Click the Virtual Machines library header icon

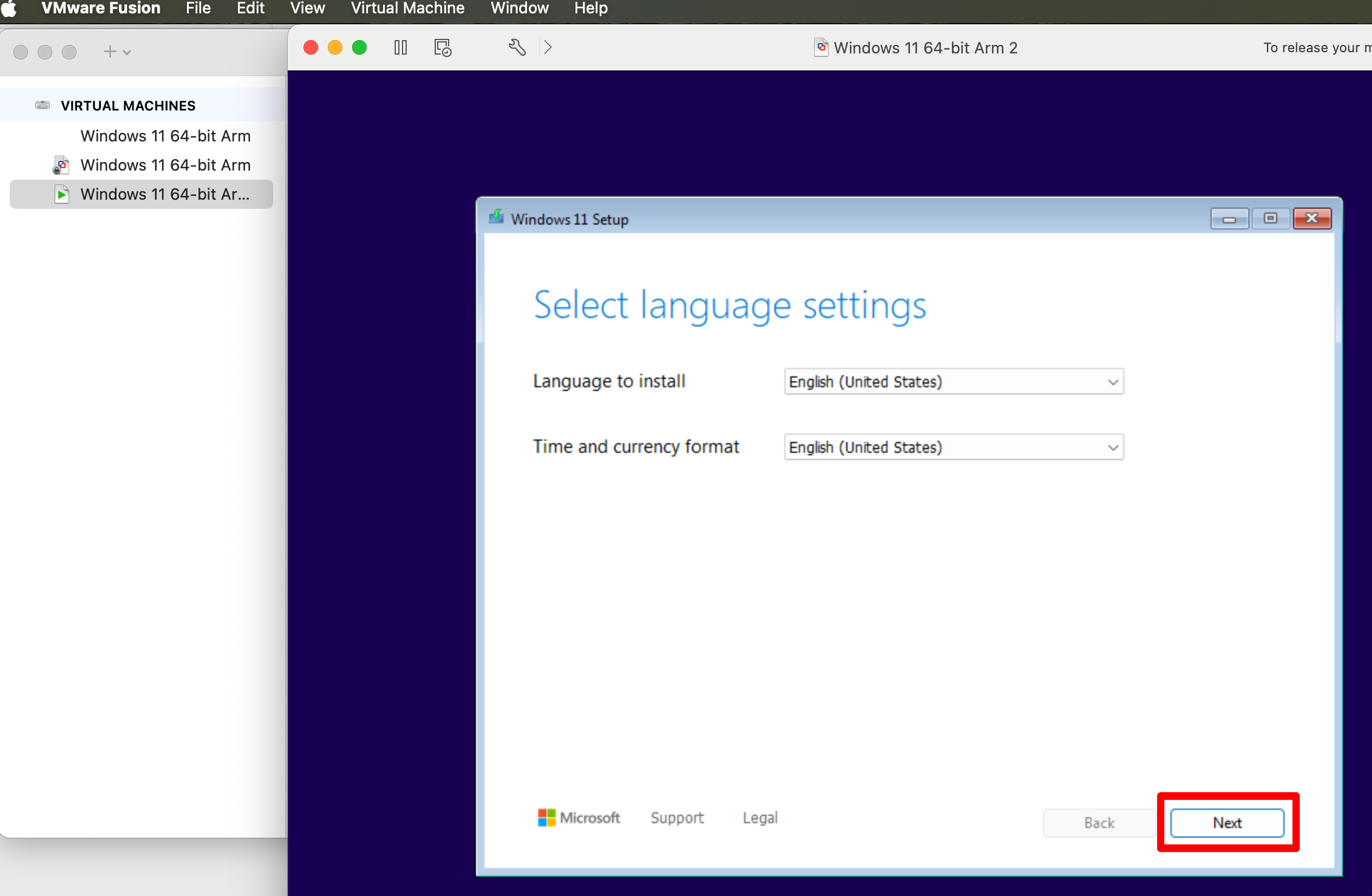coord(42,106)
